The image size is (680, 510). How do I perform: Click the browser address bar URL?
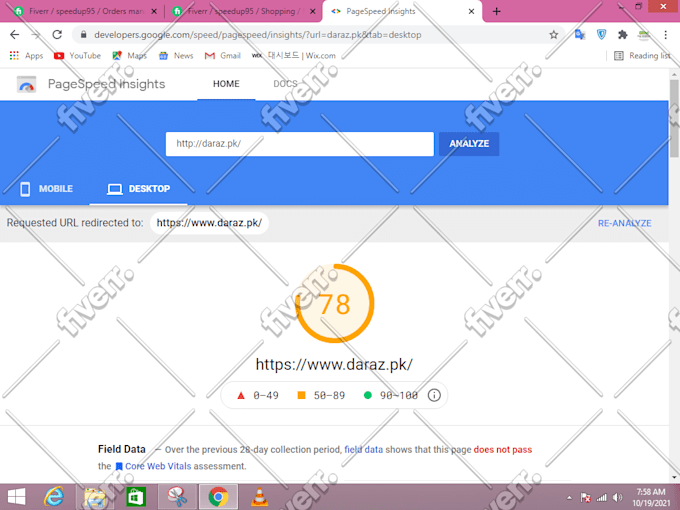[258, 35]
